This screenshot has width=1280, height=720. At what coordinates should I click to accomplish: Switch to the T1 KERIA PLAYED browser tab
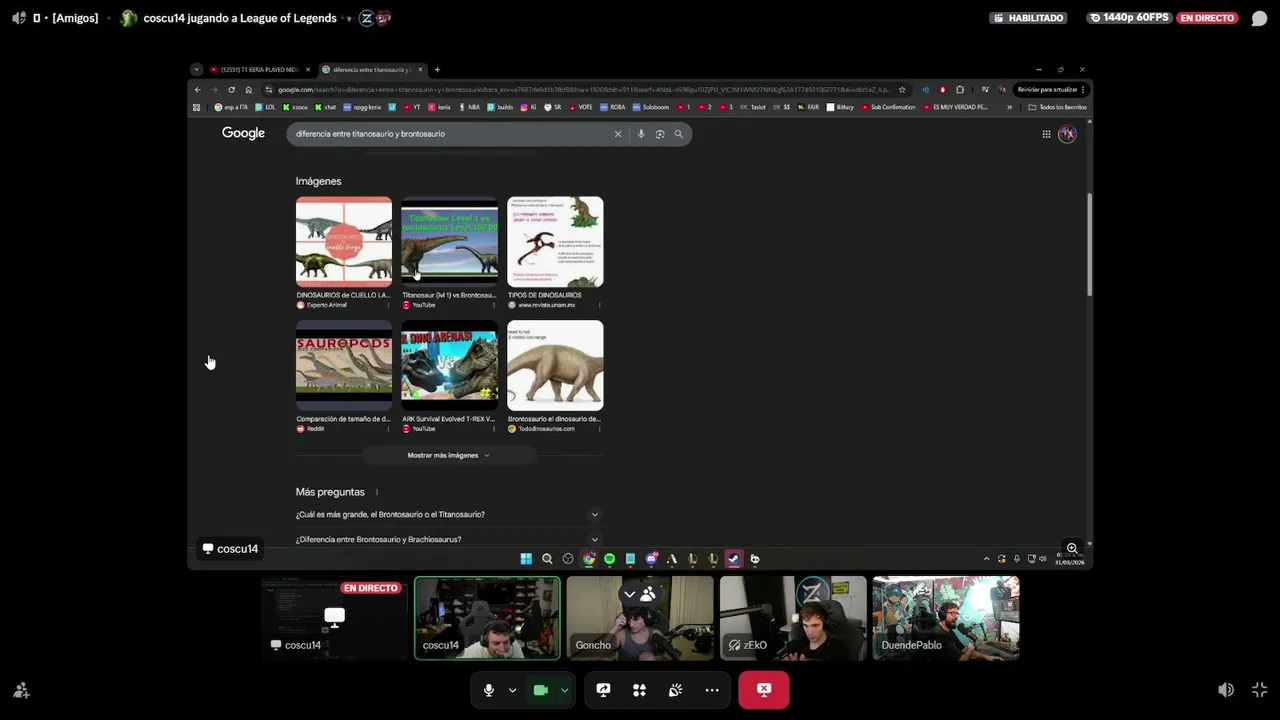click(x=259, y=70)
